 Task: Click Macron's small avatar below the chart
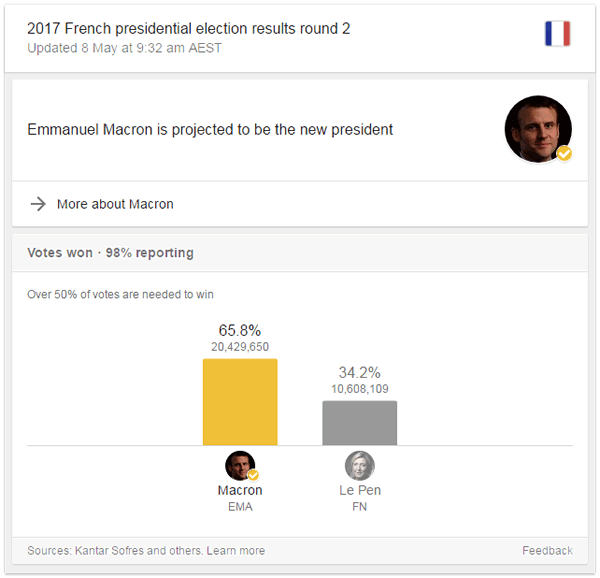pos(239,466)
